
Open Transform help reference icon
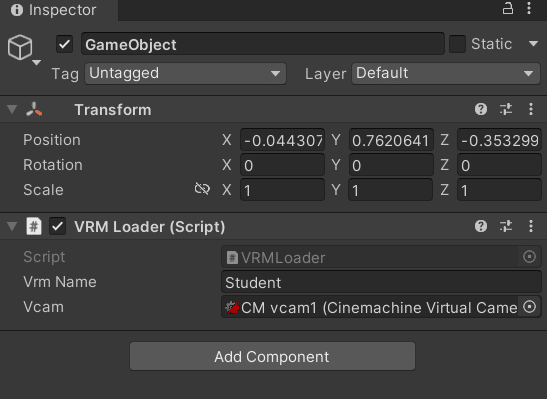481,109
